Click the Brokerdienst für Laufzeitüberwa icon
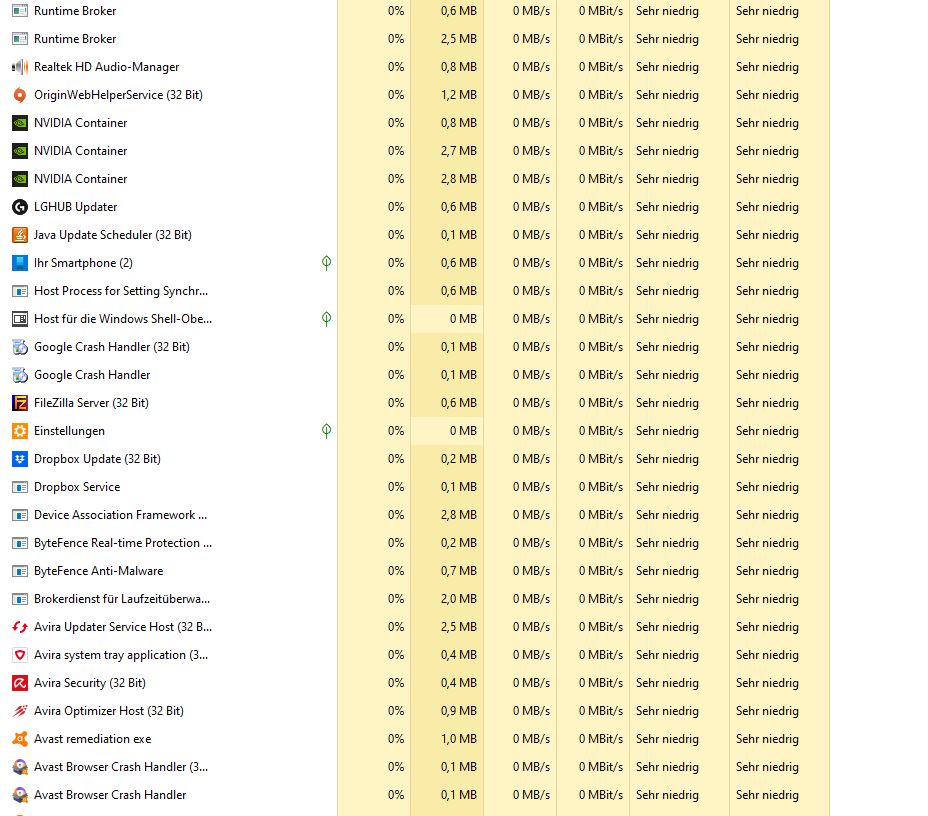This screenshot has width=928, height=816. [x=20, y=599]
